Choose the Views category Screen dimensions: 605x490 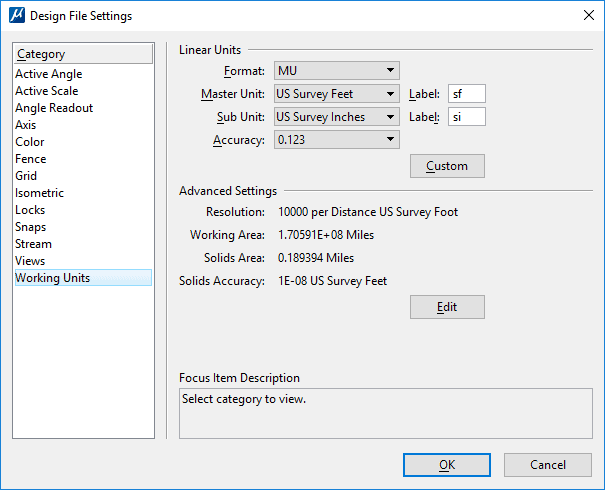(30, 261)
